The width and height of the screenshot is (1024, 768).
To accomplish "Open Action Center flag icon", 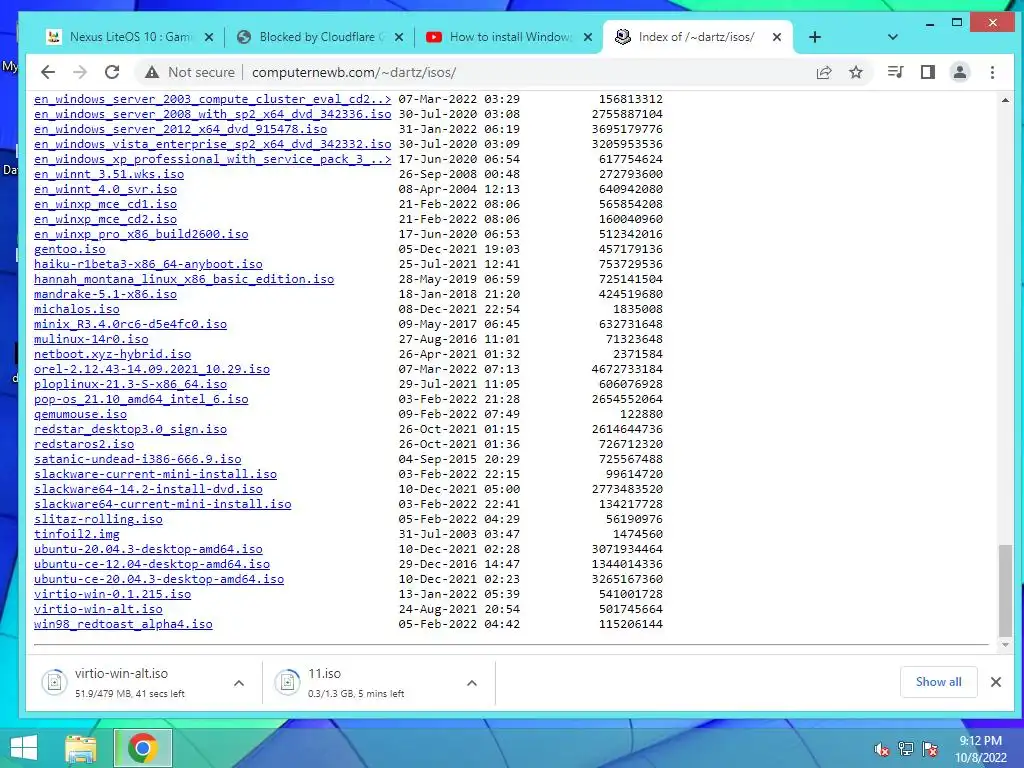I will 930,748.
